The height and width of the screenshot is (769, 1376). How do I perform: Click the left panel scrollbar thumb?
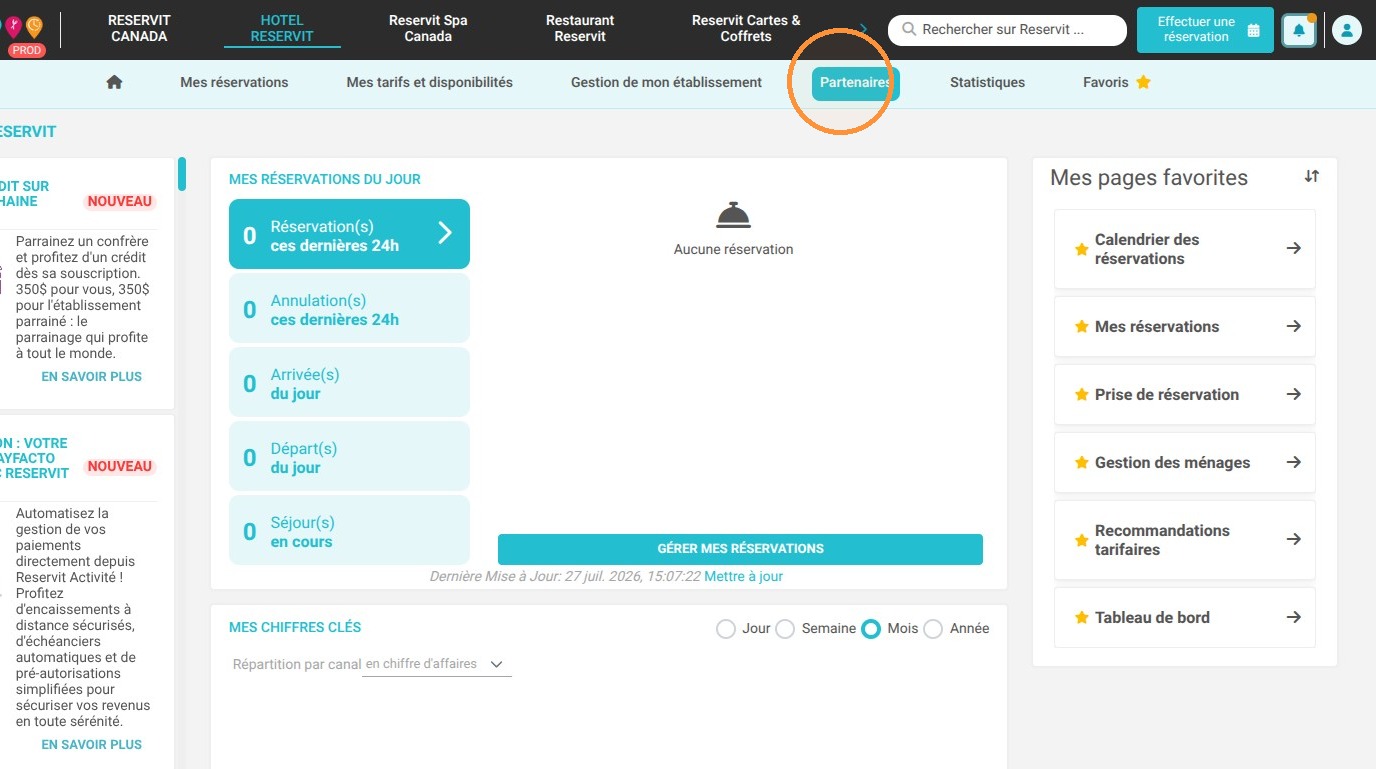coord(182,174)
